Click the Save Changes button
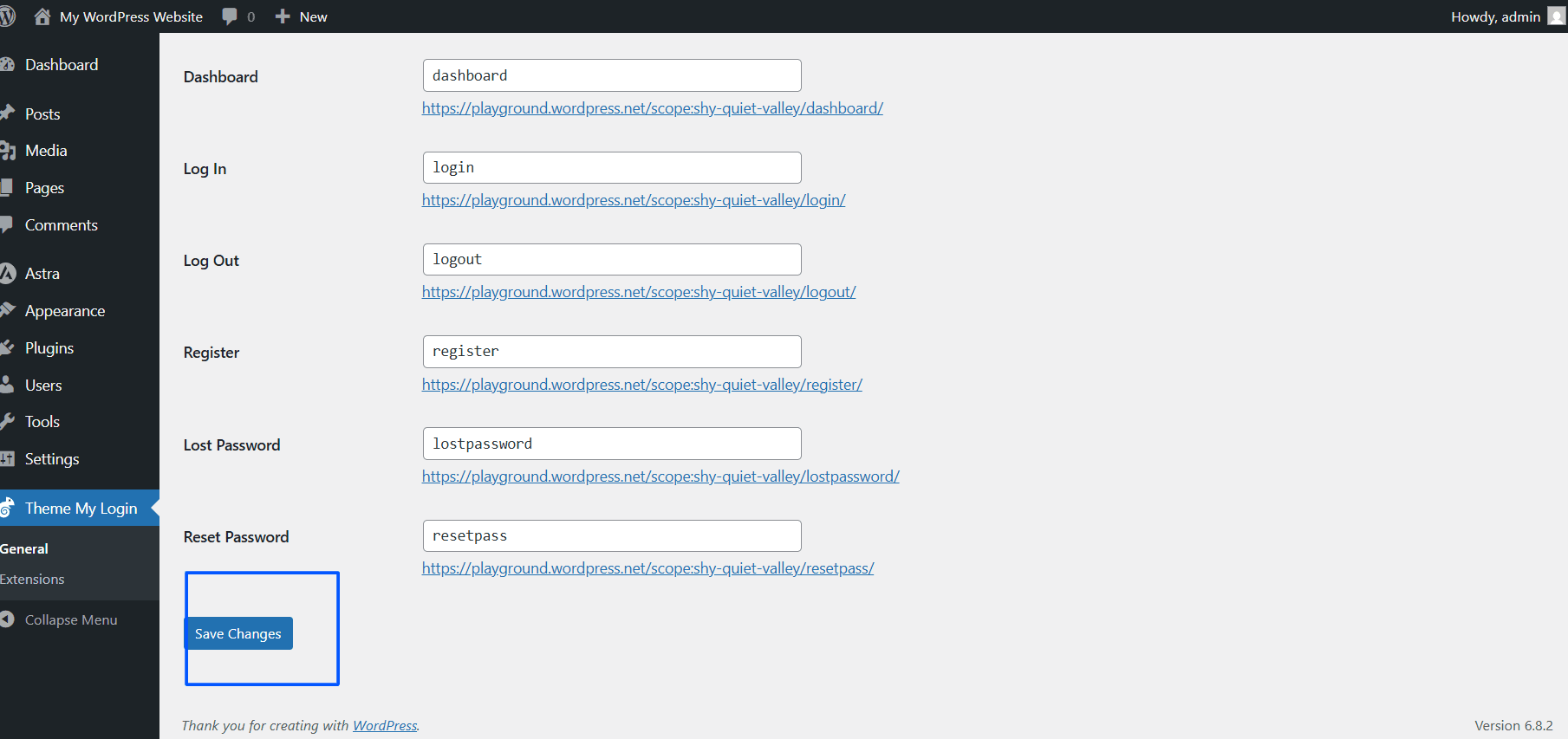 click(238, 633)
